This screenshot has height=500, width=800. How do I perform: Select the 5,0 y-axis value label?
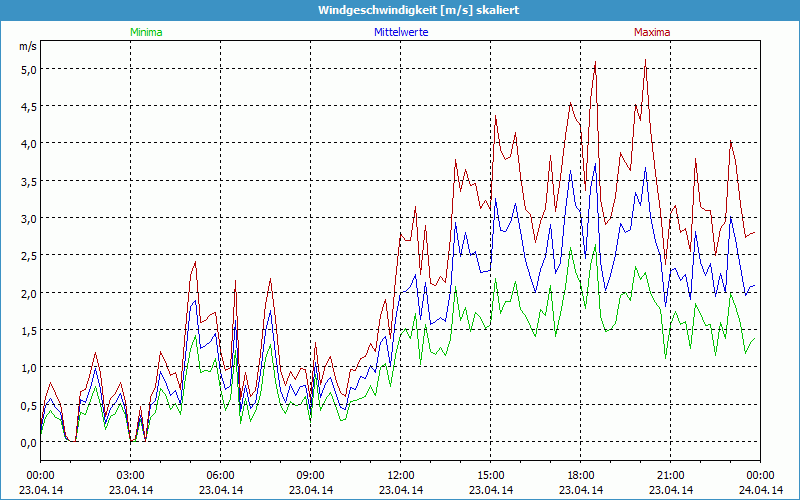pos(27,69)
